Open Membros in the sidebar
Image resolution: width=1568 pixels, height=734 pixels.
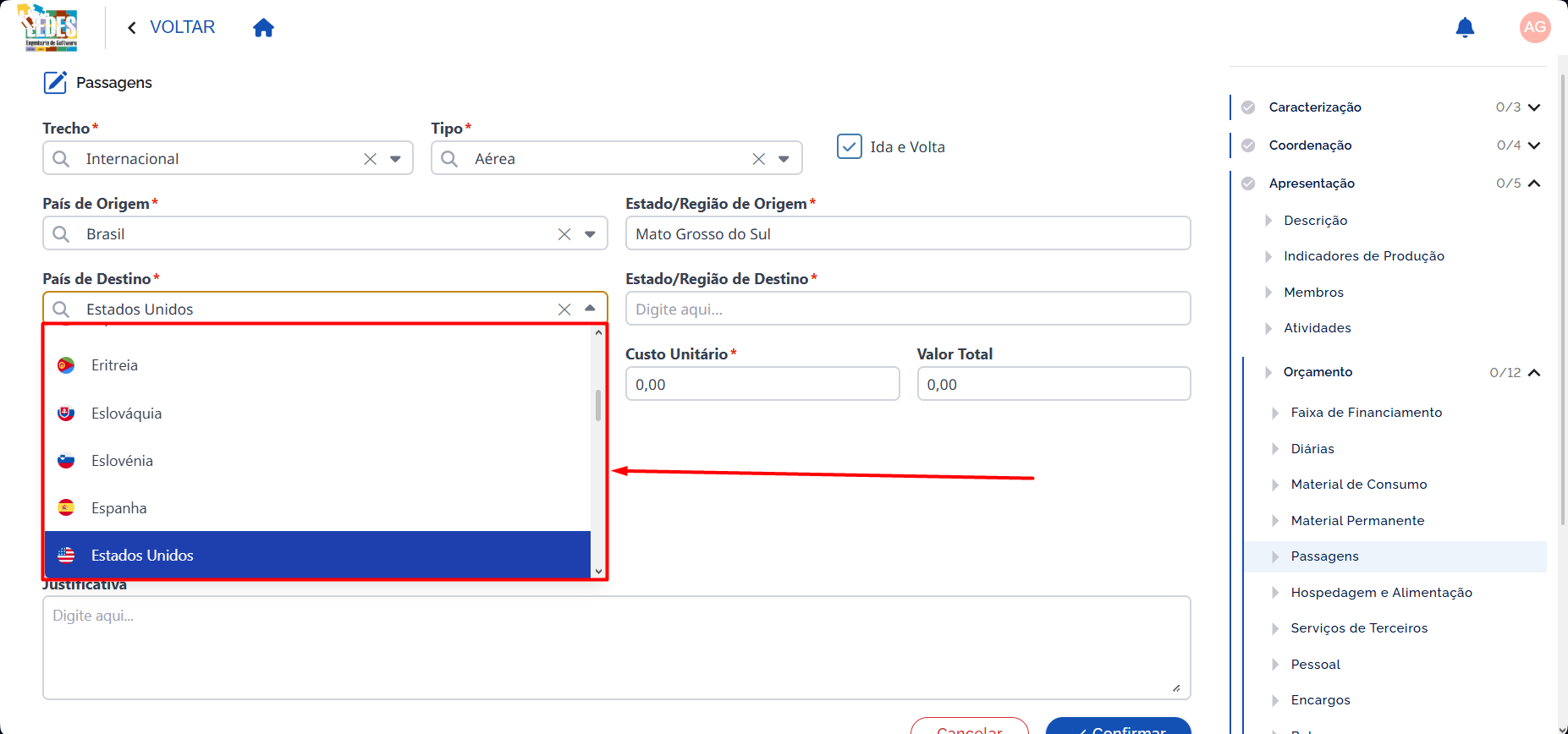click(1313, 293)
